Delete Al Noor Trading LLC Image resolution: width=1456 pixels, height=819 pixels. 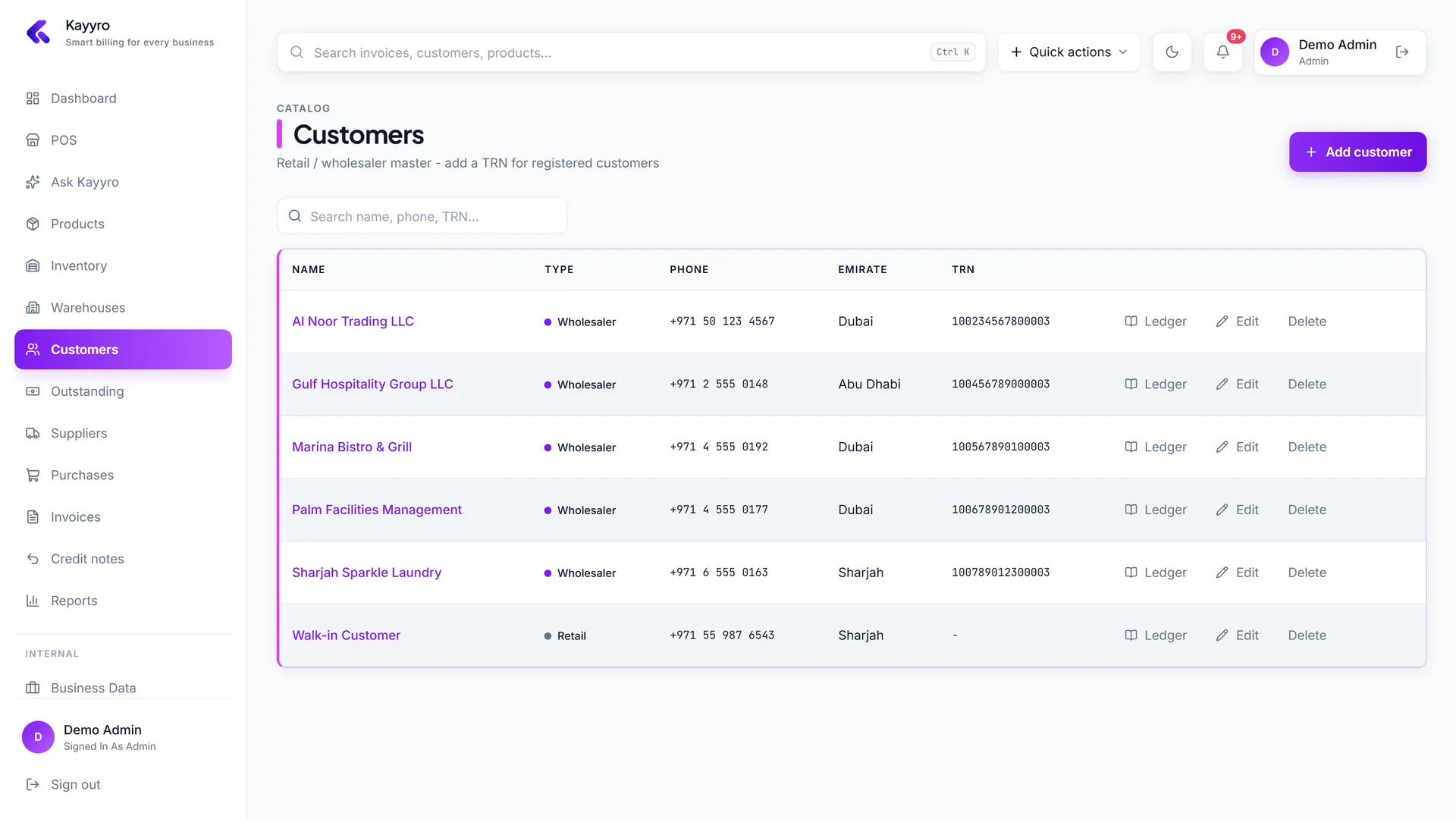[x=1307, y=322]
